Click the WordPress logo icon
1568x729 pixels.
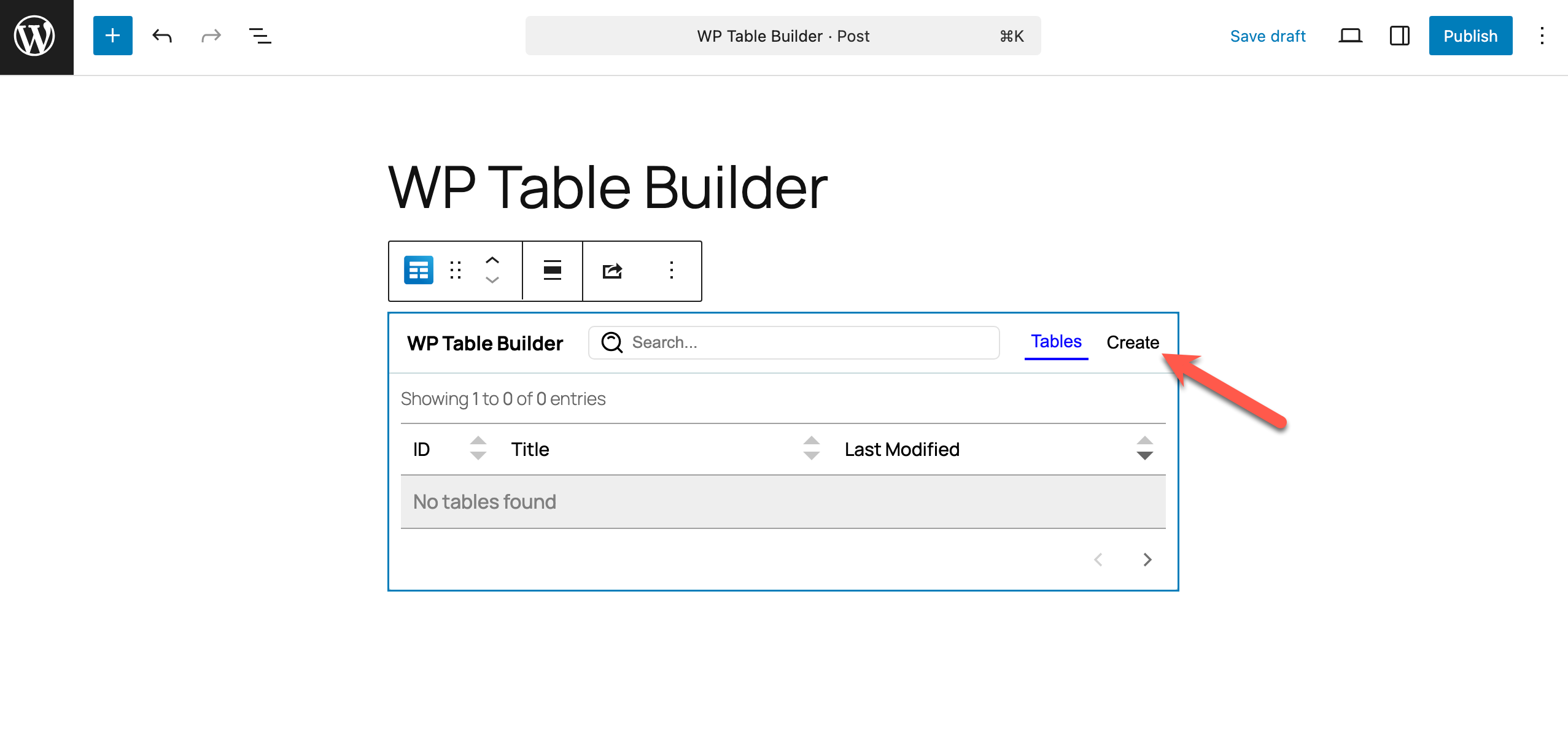pyautogui.click(x=35, y=36)
